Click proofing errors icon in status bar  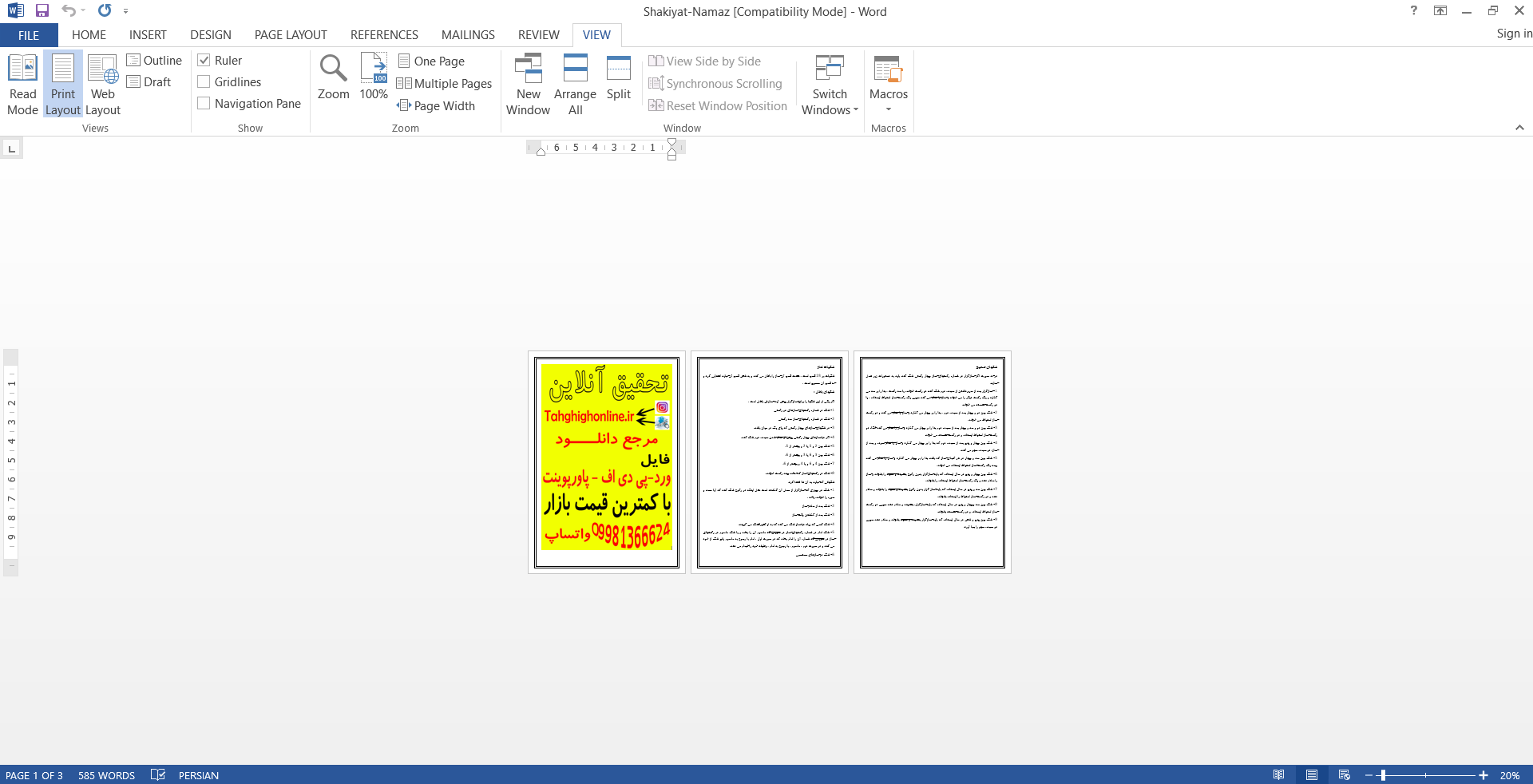158,775
